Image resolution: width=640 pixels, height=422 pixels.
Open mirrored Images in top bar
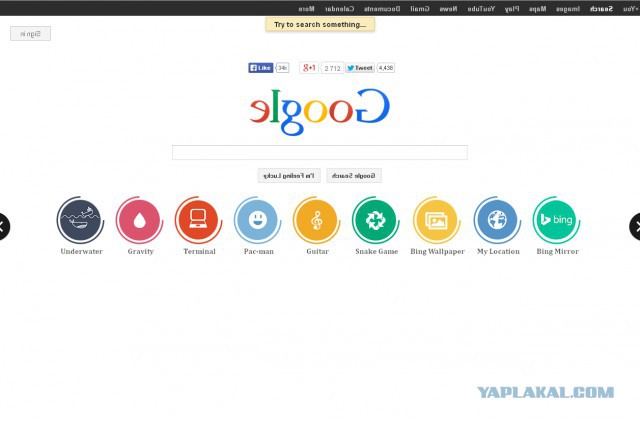(x=568, y=9)
